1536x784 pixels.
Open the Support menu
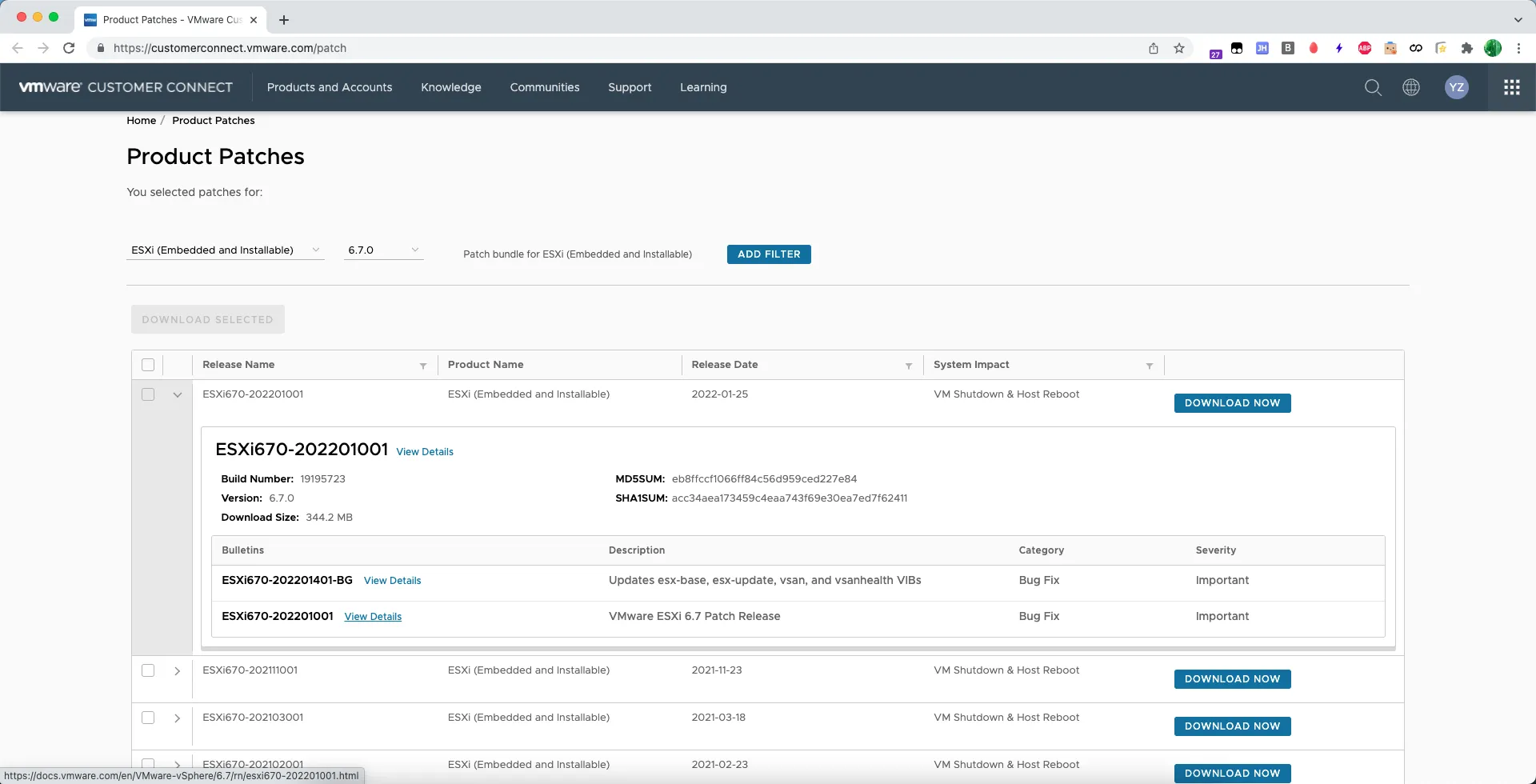click(630, 87)
